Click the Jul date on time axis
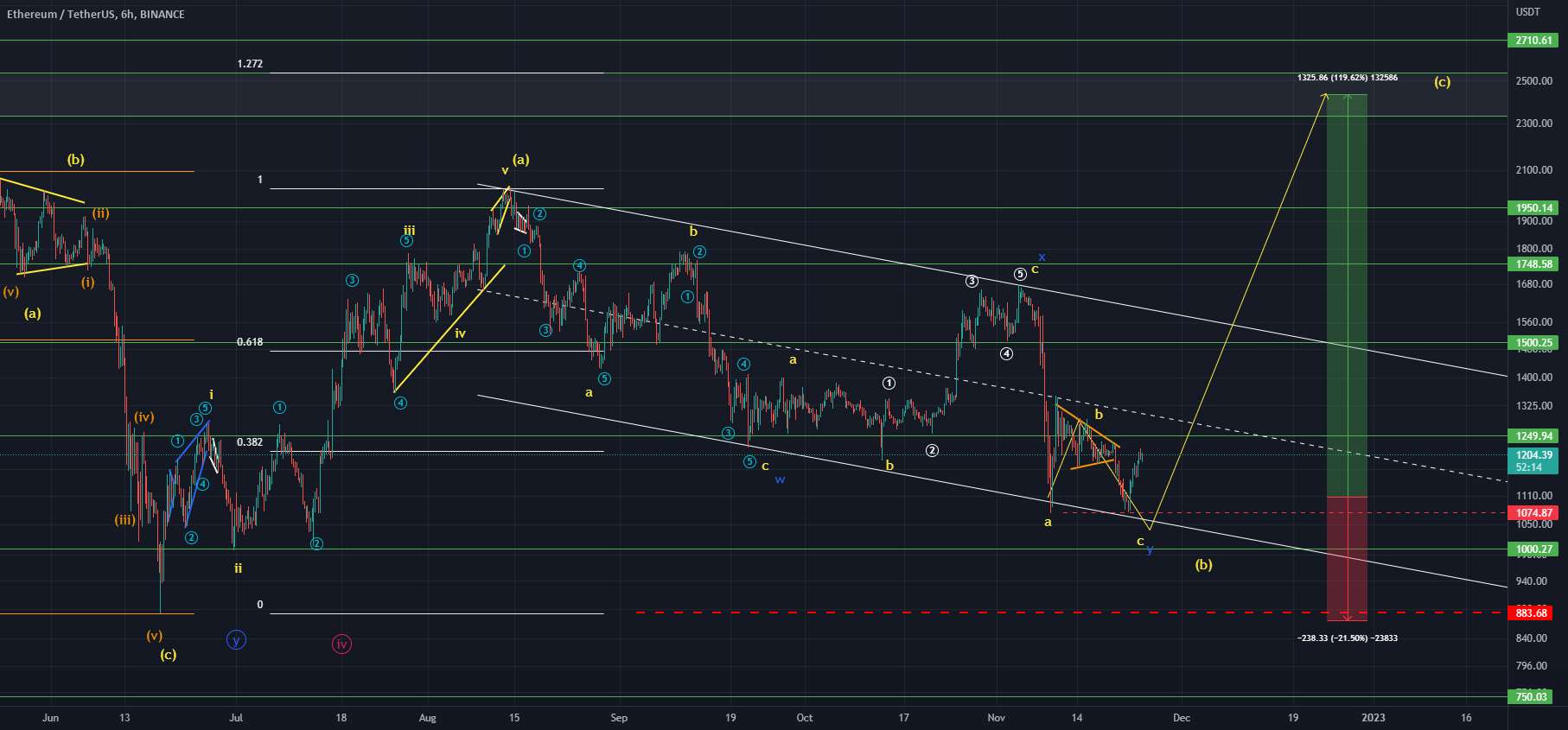 (x=236, y=718)
